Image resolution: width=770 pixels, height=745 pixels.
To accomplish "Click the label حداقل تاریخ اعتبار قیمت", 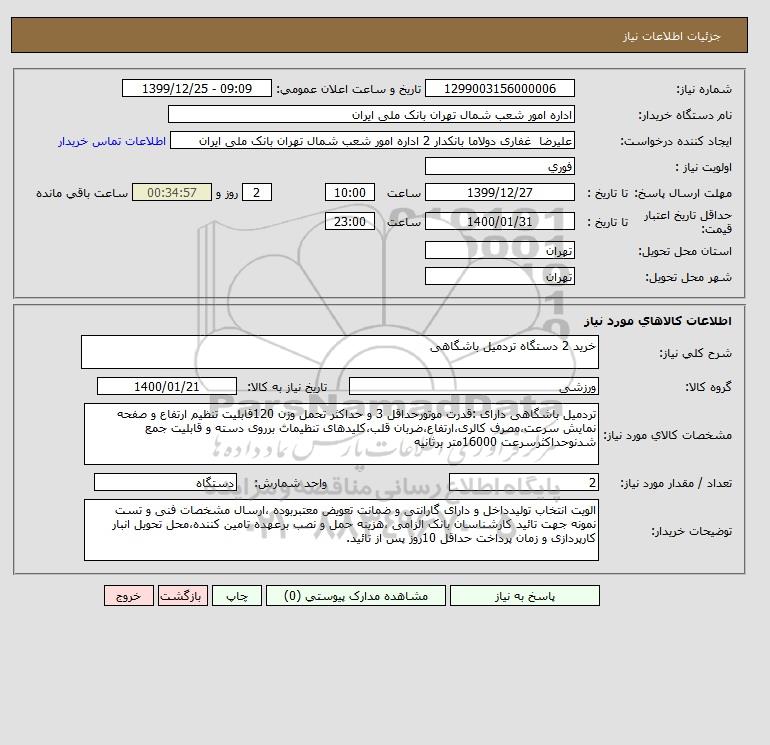I will pos(688,222).
